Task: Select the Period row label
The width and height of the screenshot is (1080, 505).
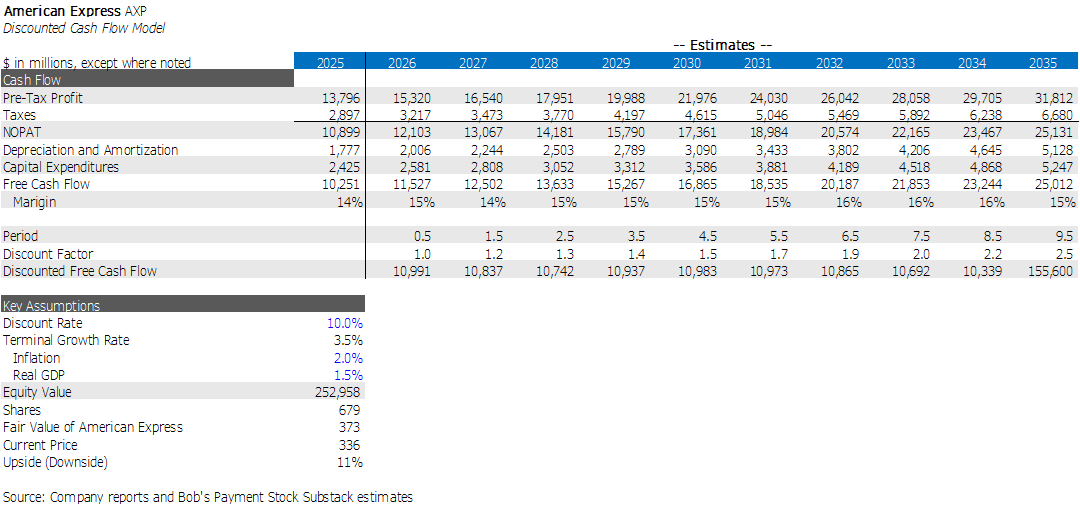Action: (20, 236)
